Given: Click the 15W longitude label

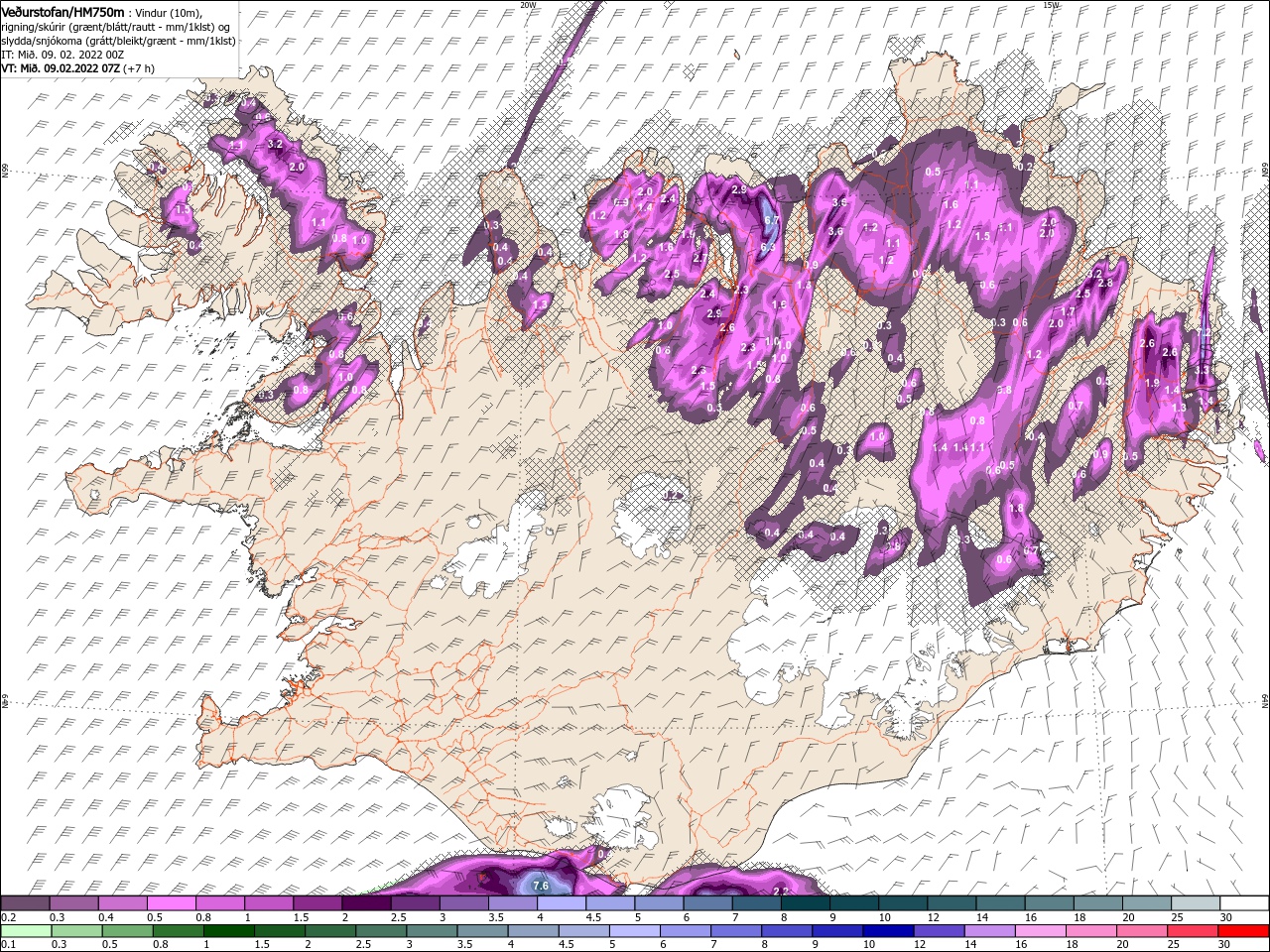Looking at the screenshot, I should [1051, 5].
